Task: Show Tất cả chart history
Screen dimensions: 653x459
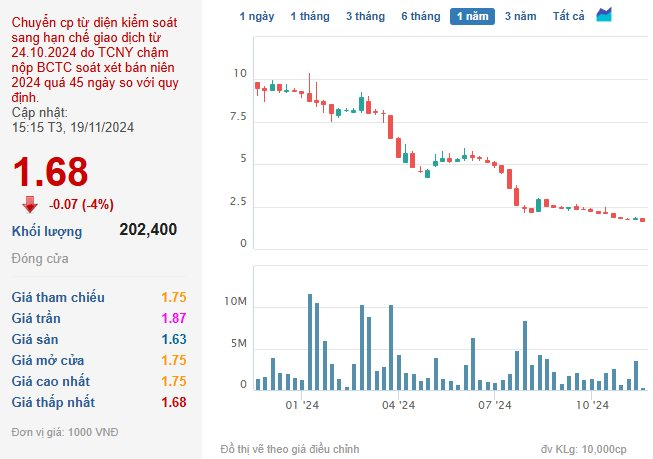Action: click(568, 16)
